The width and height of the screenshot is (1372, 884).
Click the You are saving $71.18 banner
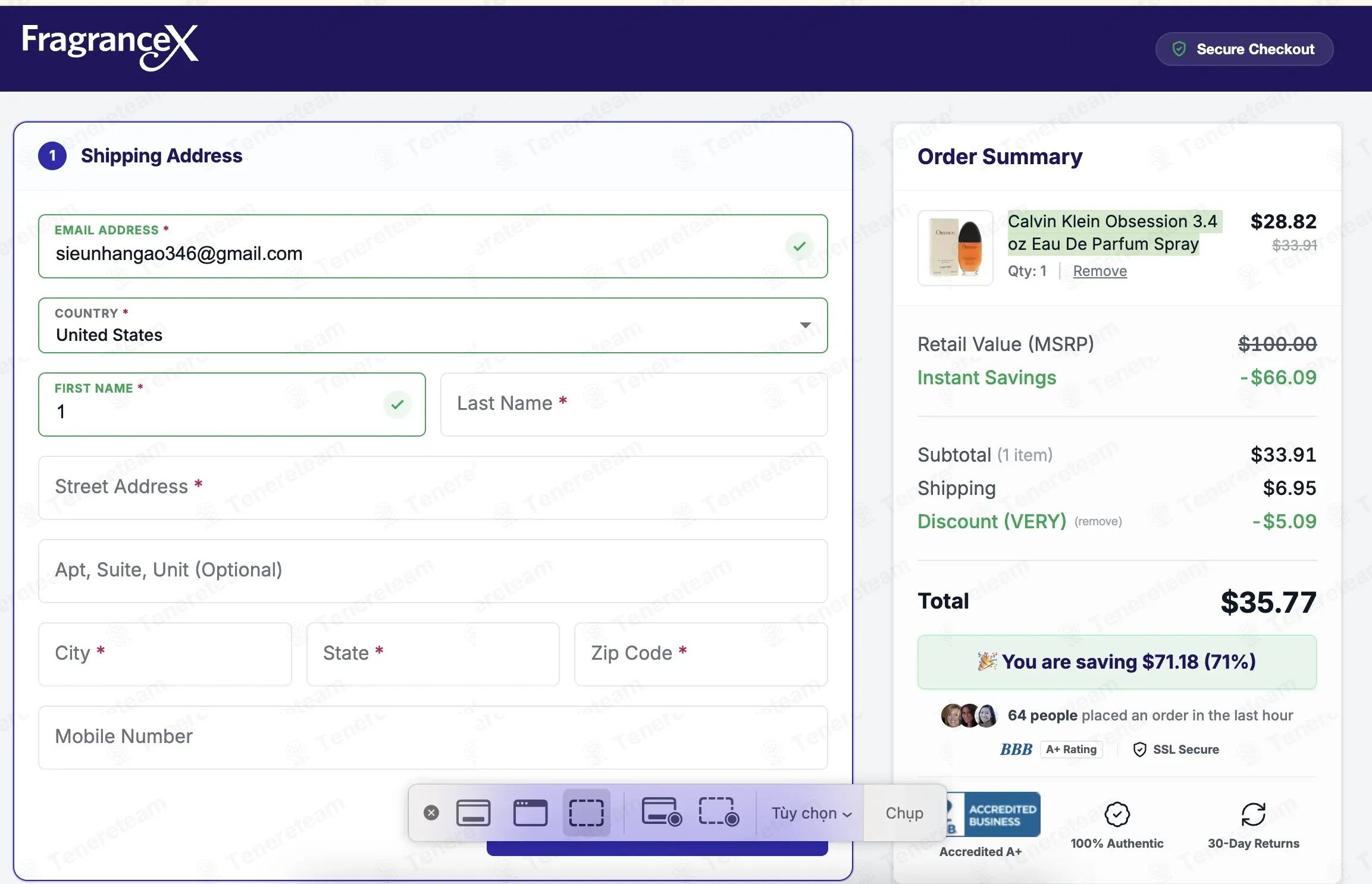(1117, 662)
